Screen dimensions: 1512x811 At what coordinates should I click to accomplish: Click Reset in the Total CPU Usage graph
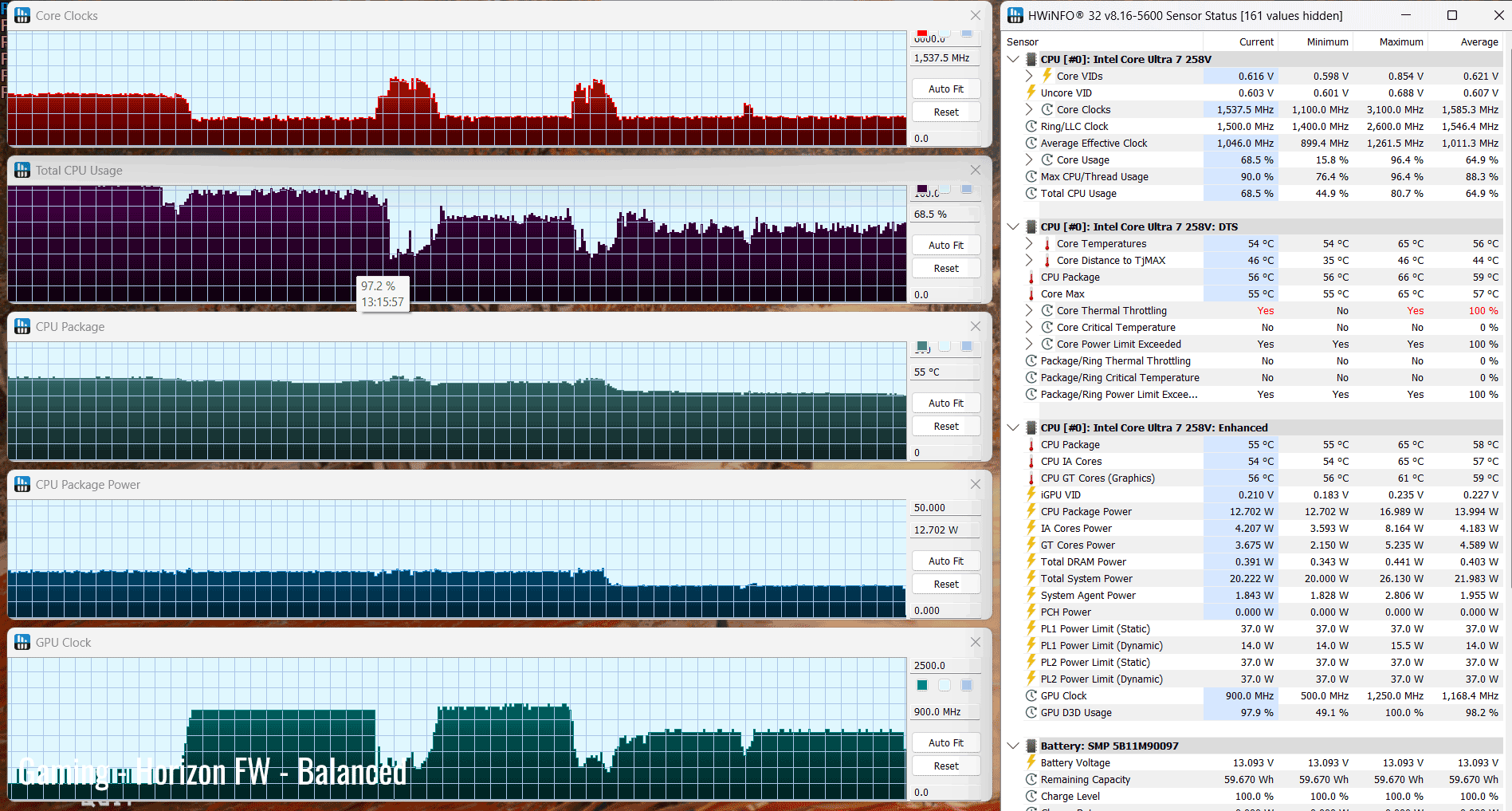tap(946, 269)
